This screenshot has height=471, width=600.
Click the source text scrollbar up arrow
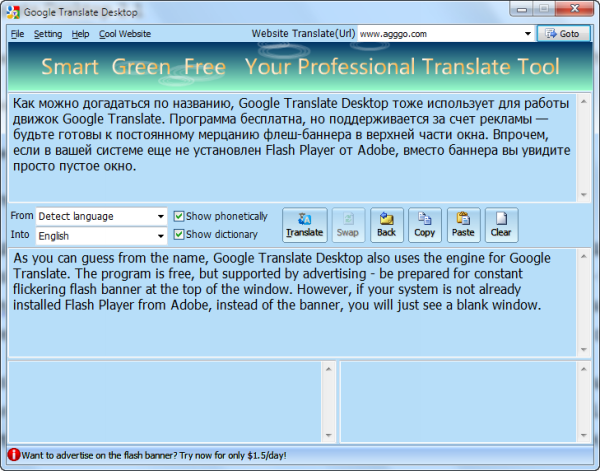(x=584, y=101)
